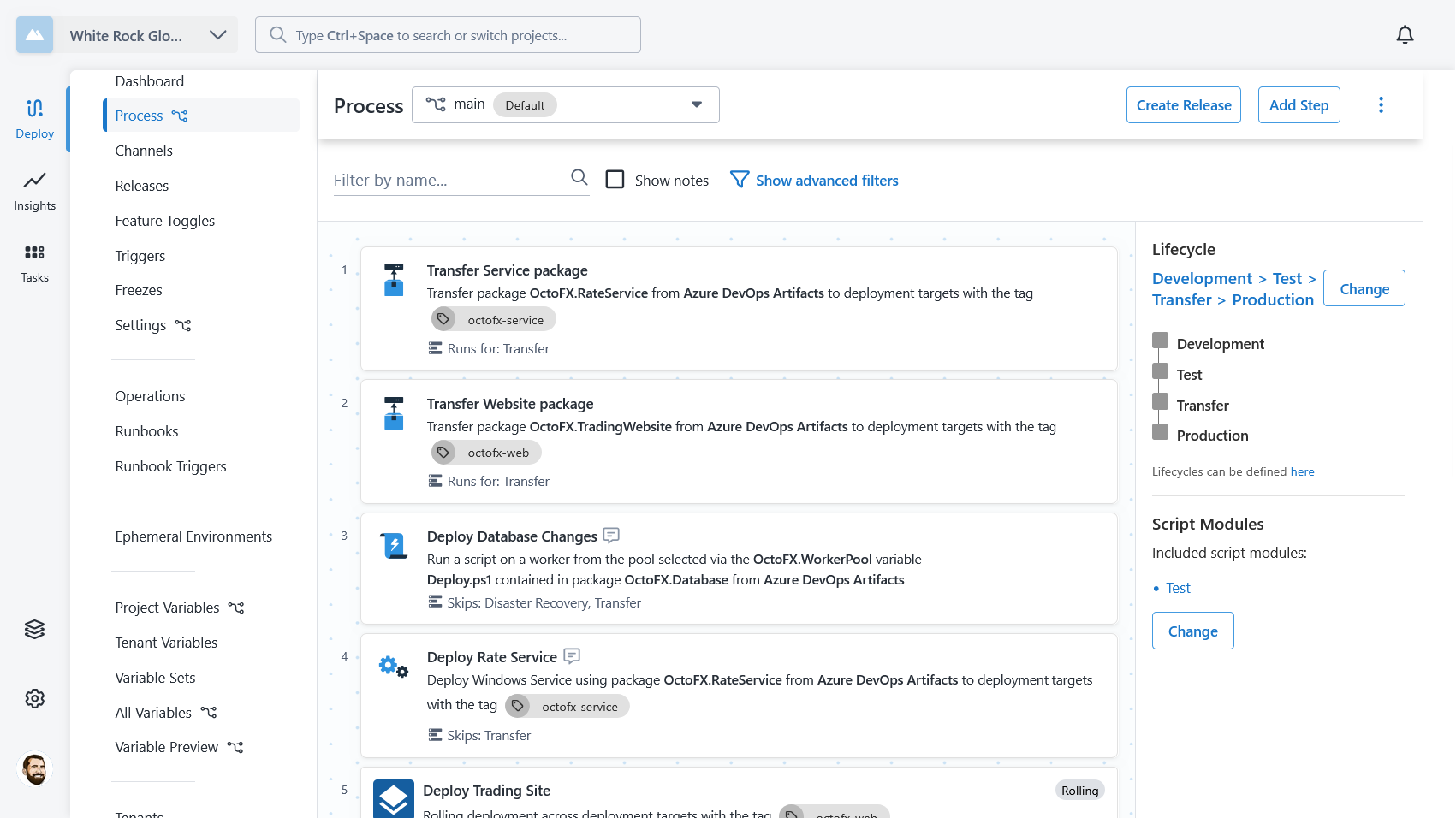1456x818 pixels.
Task: Click the Filter by name field
Action: tap(449, 181)
